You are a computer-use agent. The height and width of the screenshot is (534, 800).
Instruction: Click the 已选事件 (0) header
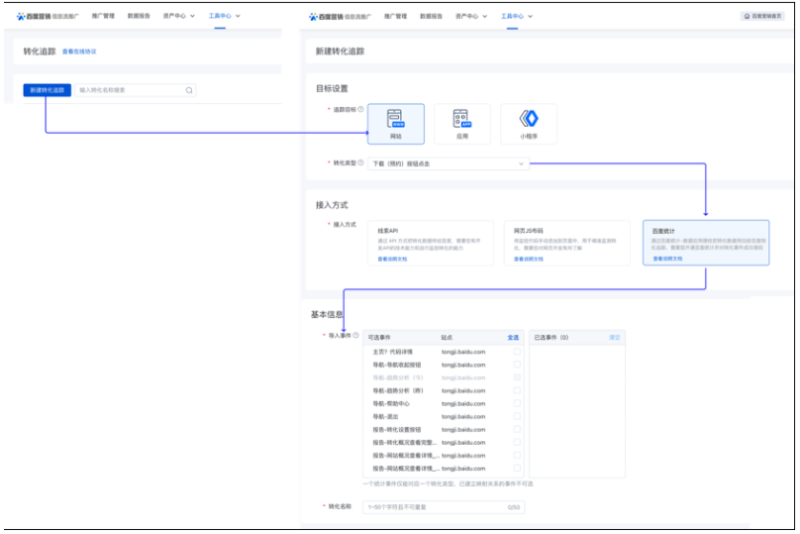click(x=551, y=338)
